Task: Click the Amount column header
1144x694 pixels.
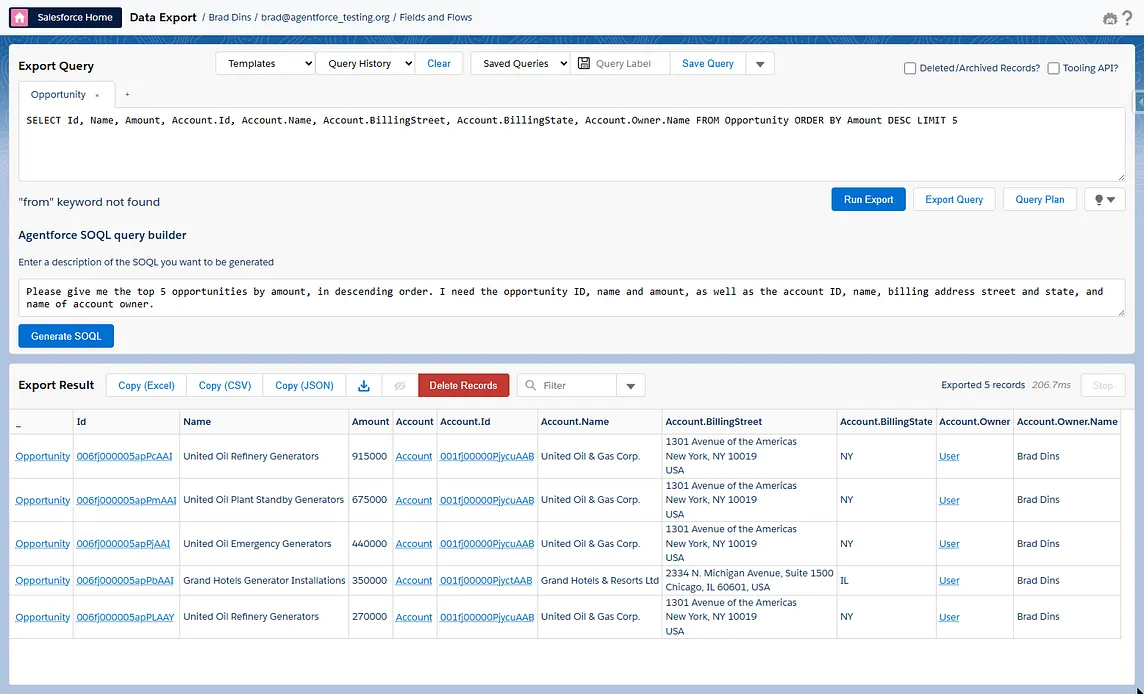Action: click(x=371, y=422)
